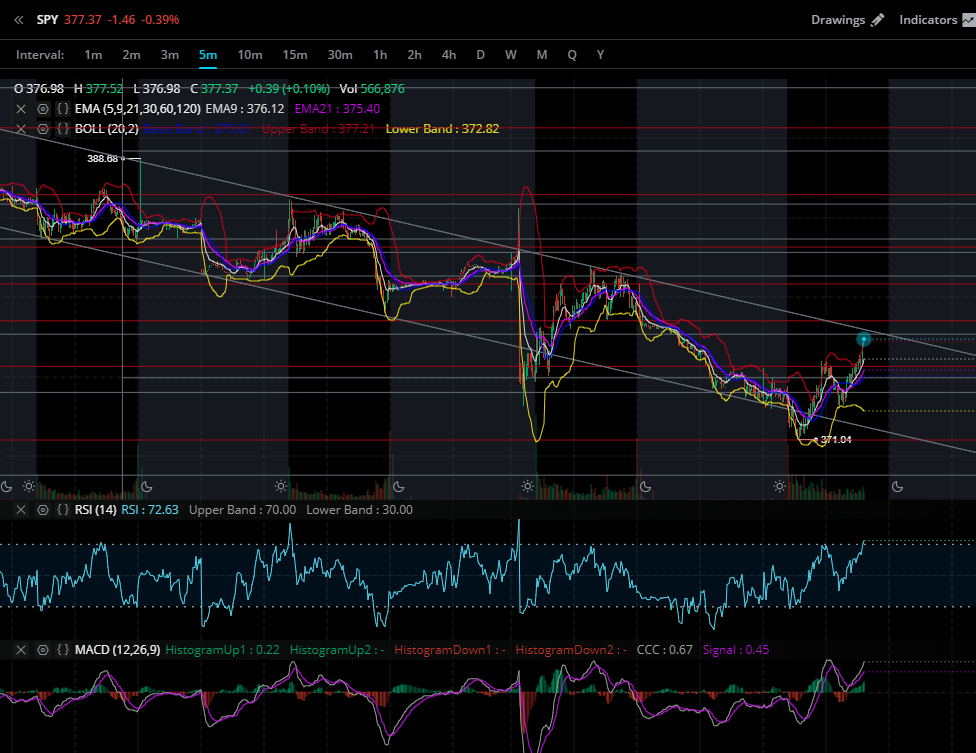Click the Vol 566,876 readout
Screen dimensions: 976x753
(372, 89)
